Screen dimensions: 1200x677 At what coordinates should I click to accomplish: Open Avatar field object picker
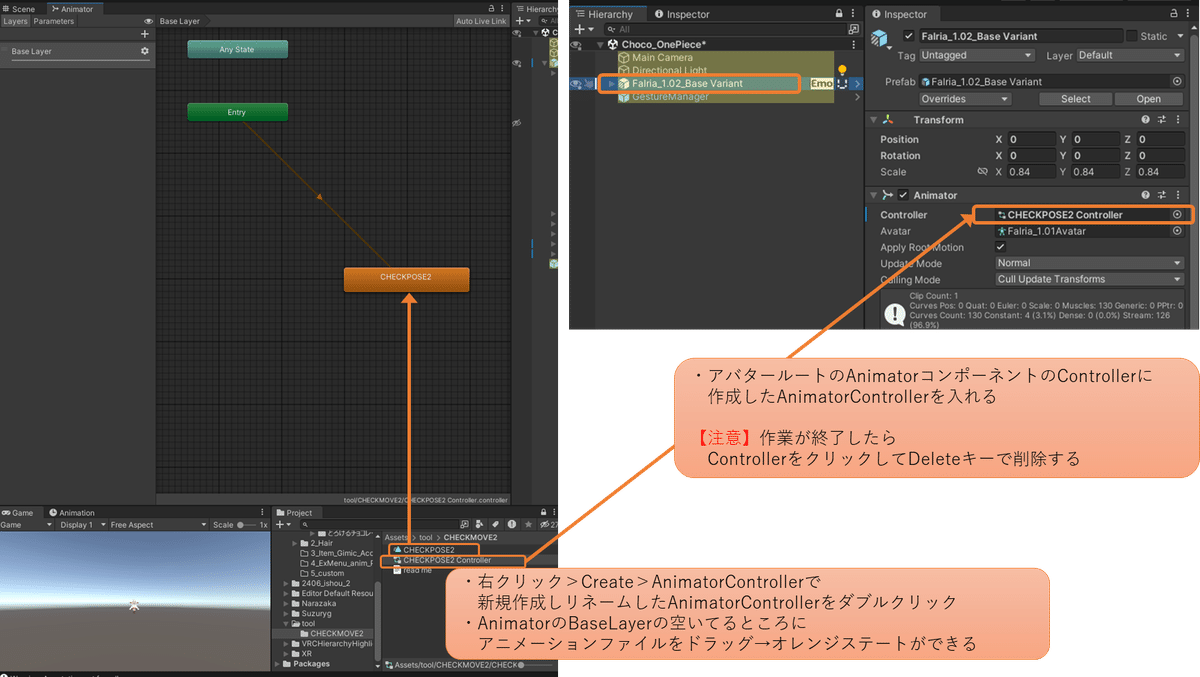click(1177, 231)
